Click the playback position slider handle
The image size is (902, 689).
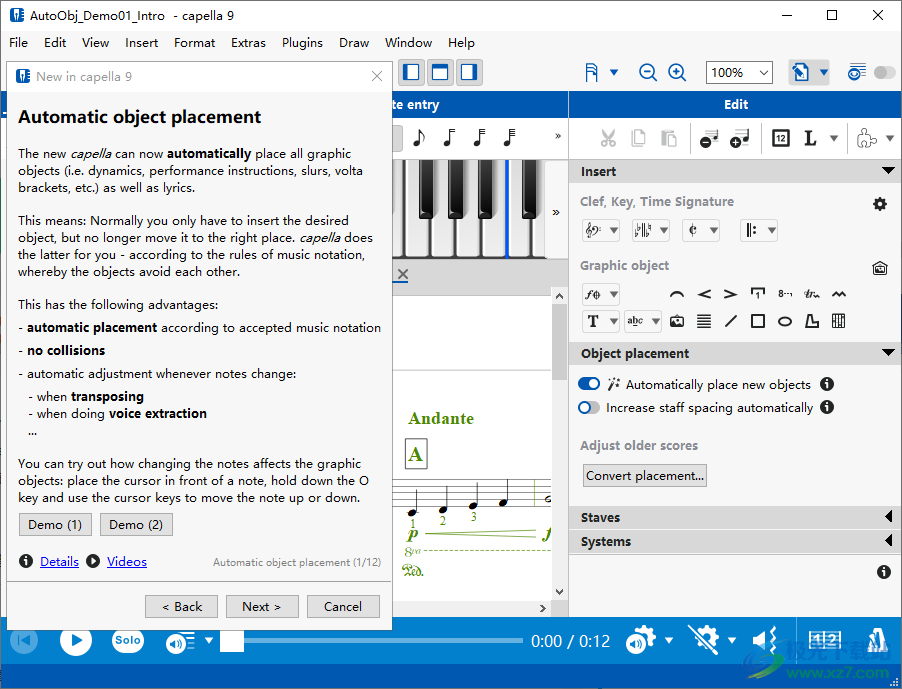coord(232,641)
